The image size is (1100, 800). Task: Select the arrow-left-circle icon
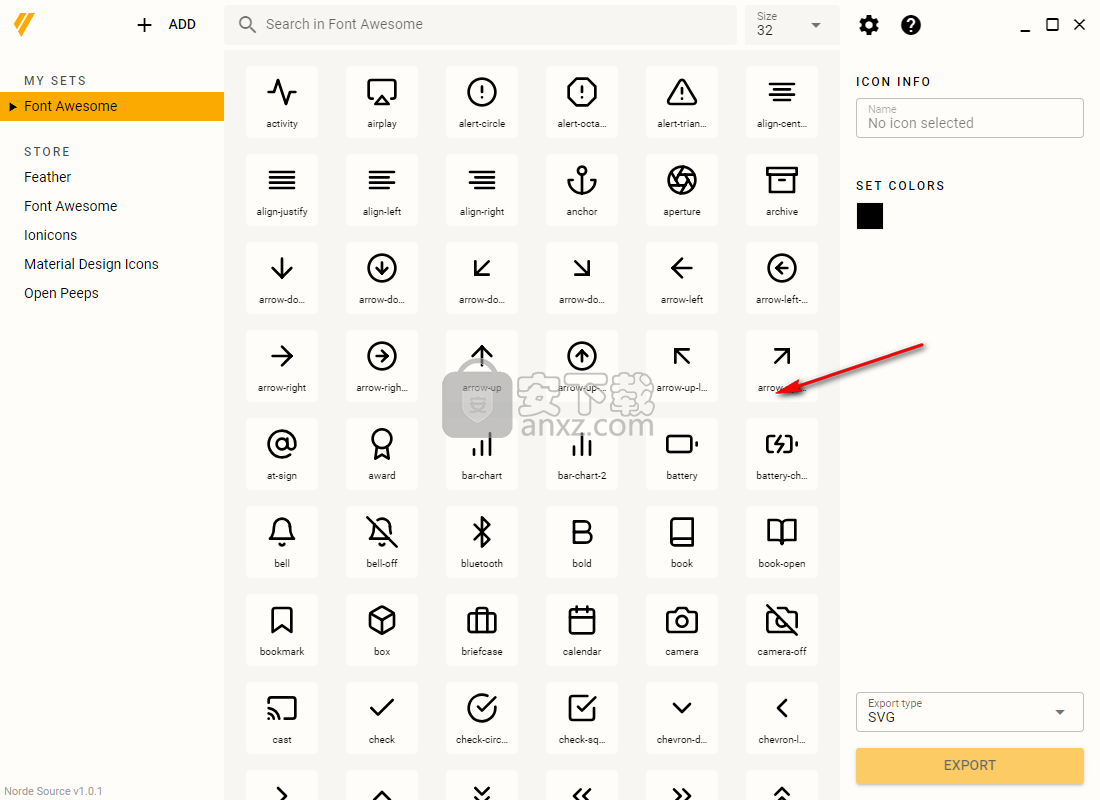tap(782, 278)
